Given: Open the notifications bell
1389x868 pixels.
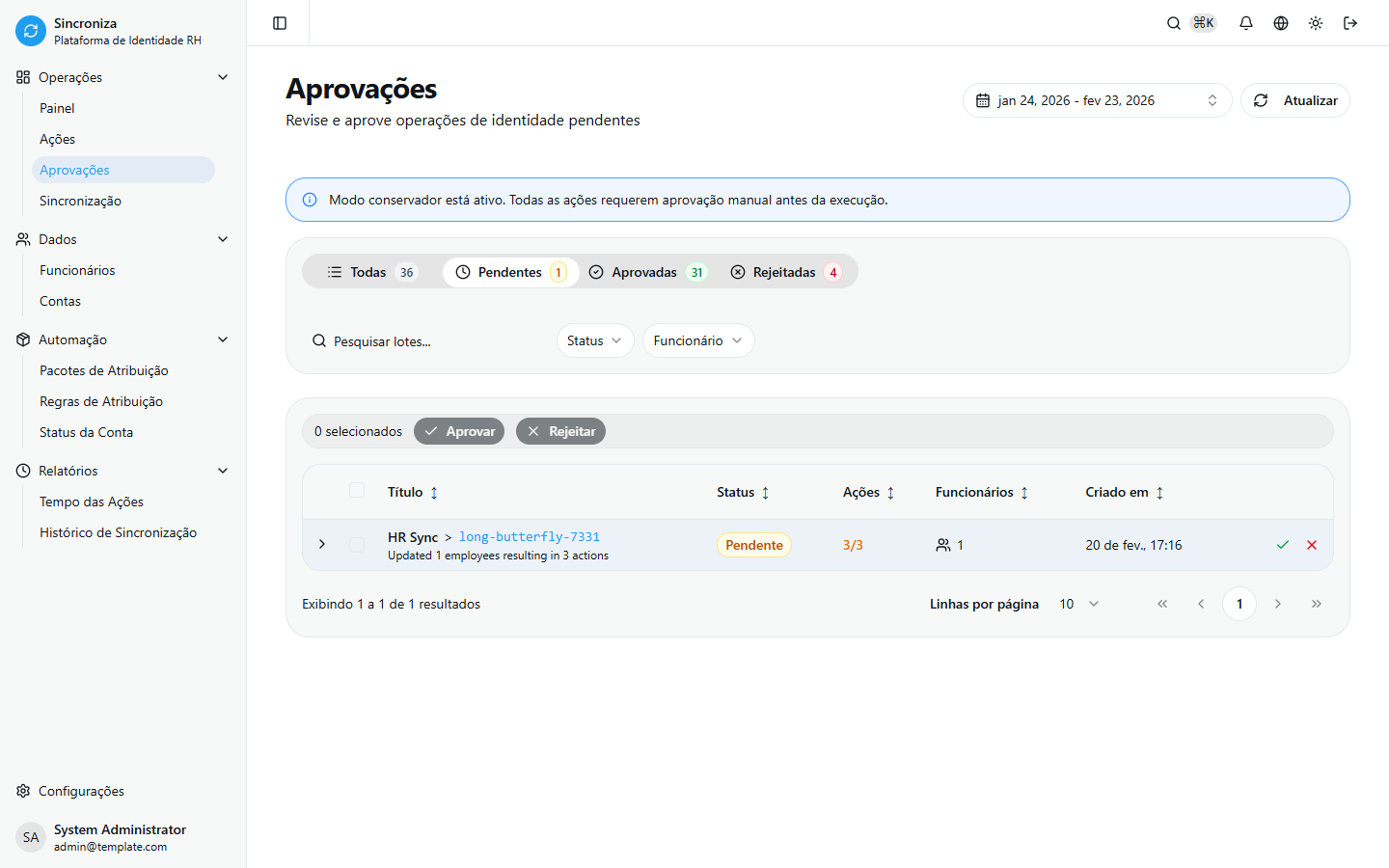Looking at the screenshot, I should pyautogui.click(x=1246, y=23).
